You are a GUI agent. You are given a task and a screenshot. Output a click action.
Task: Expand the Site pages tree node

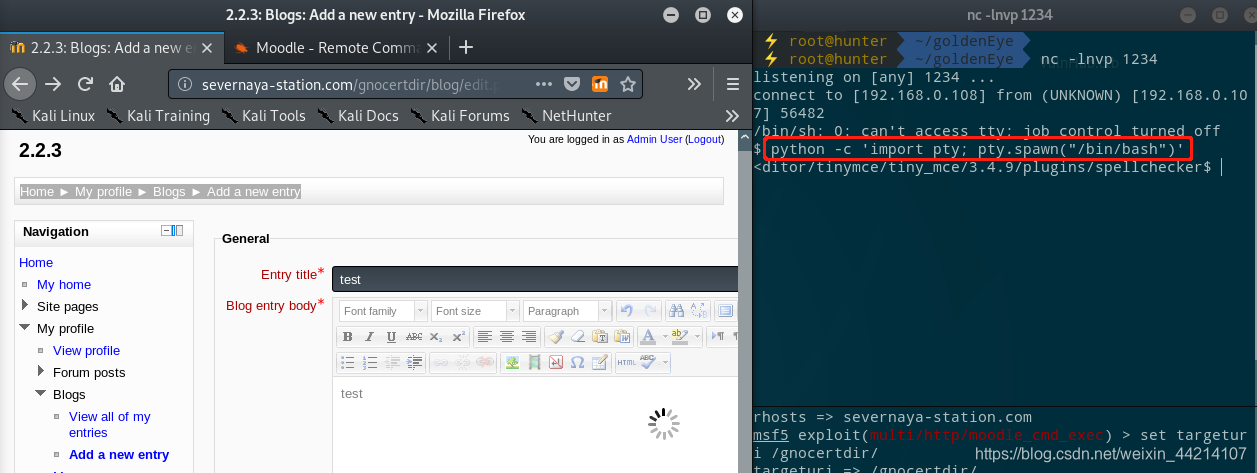tap(25, 306)
